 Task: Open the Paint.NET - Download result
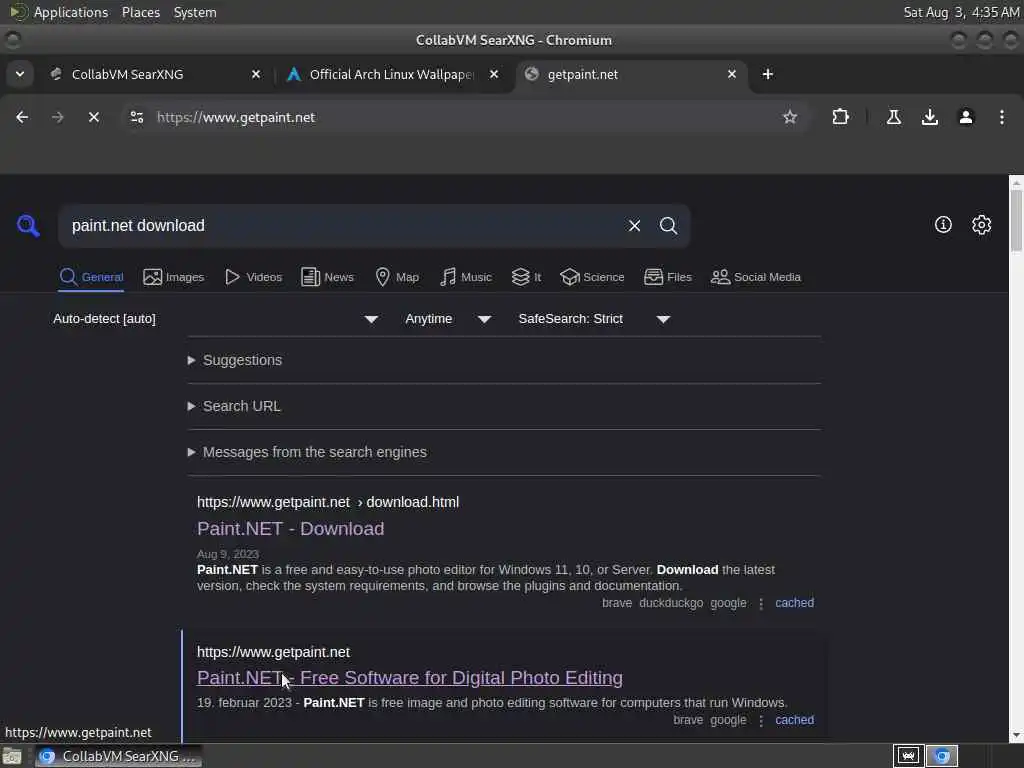point(291,528)
